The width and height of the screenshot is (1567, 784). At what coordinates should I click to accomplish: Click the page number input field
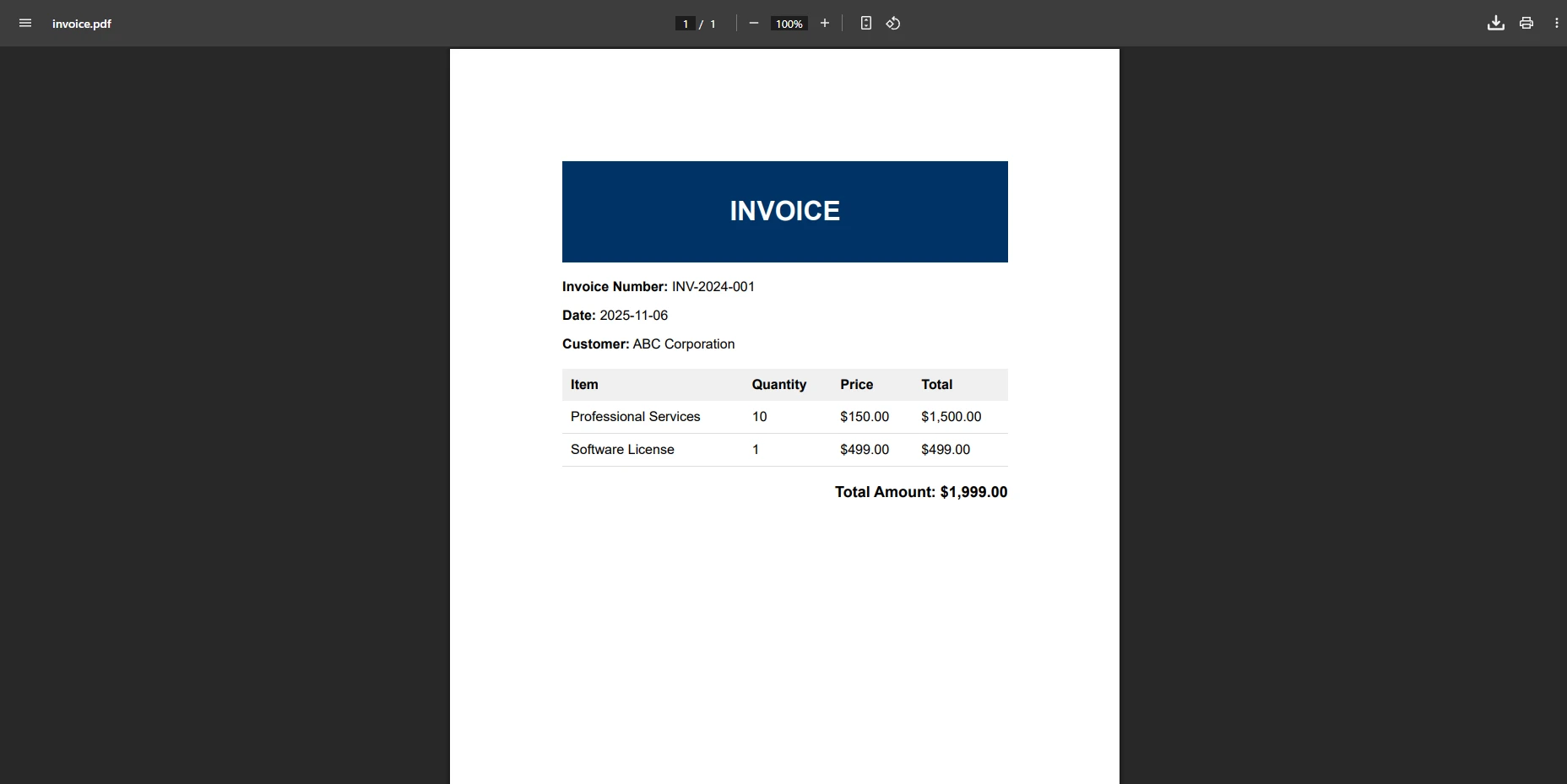click(684, 23)
